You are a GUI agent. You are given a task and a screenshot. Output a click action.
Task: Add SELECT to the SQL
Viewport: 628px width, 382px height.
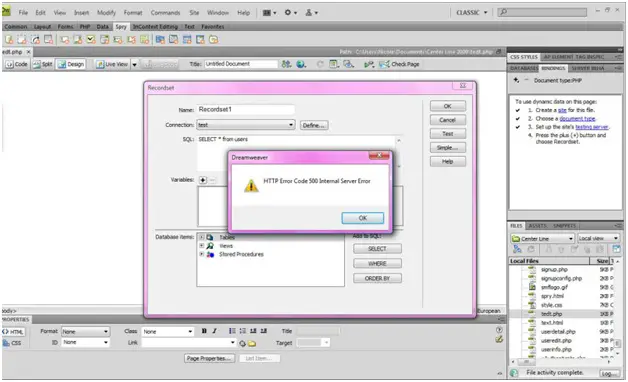click(377, 249)
